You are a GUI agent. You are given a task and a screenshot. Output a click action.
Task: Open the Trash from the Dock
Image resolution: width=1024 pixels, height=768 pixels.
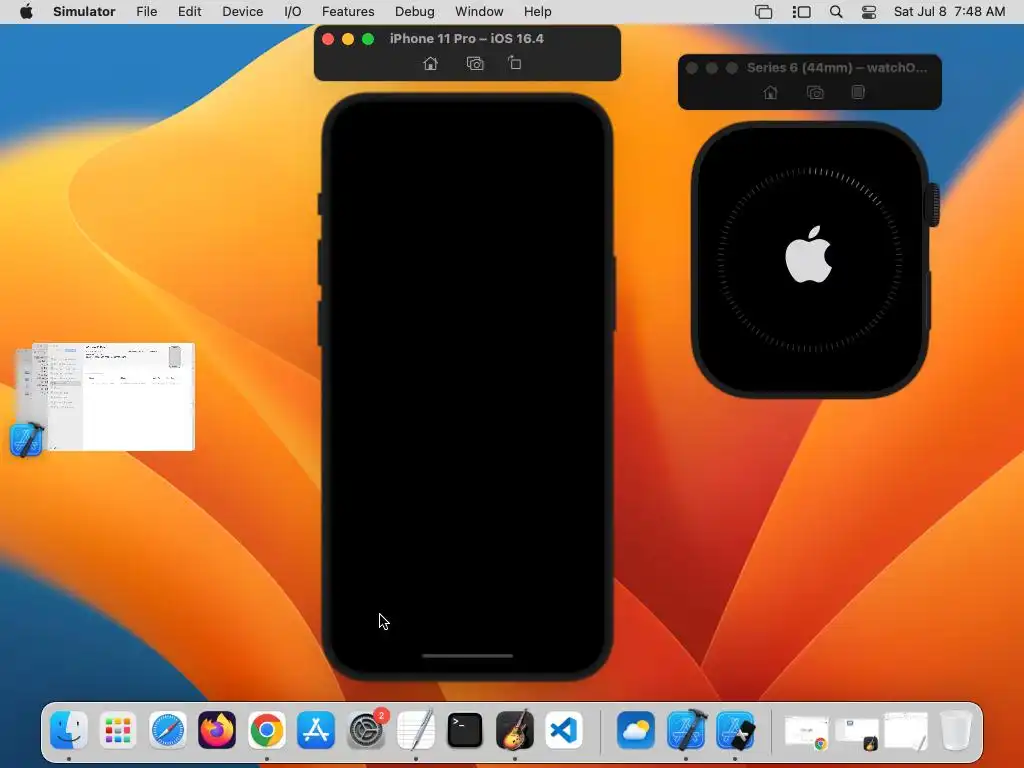coord(956,729)
